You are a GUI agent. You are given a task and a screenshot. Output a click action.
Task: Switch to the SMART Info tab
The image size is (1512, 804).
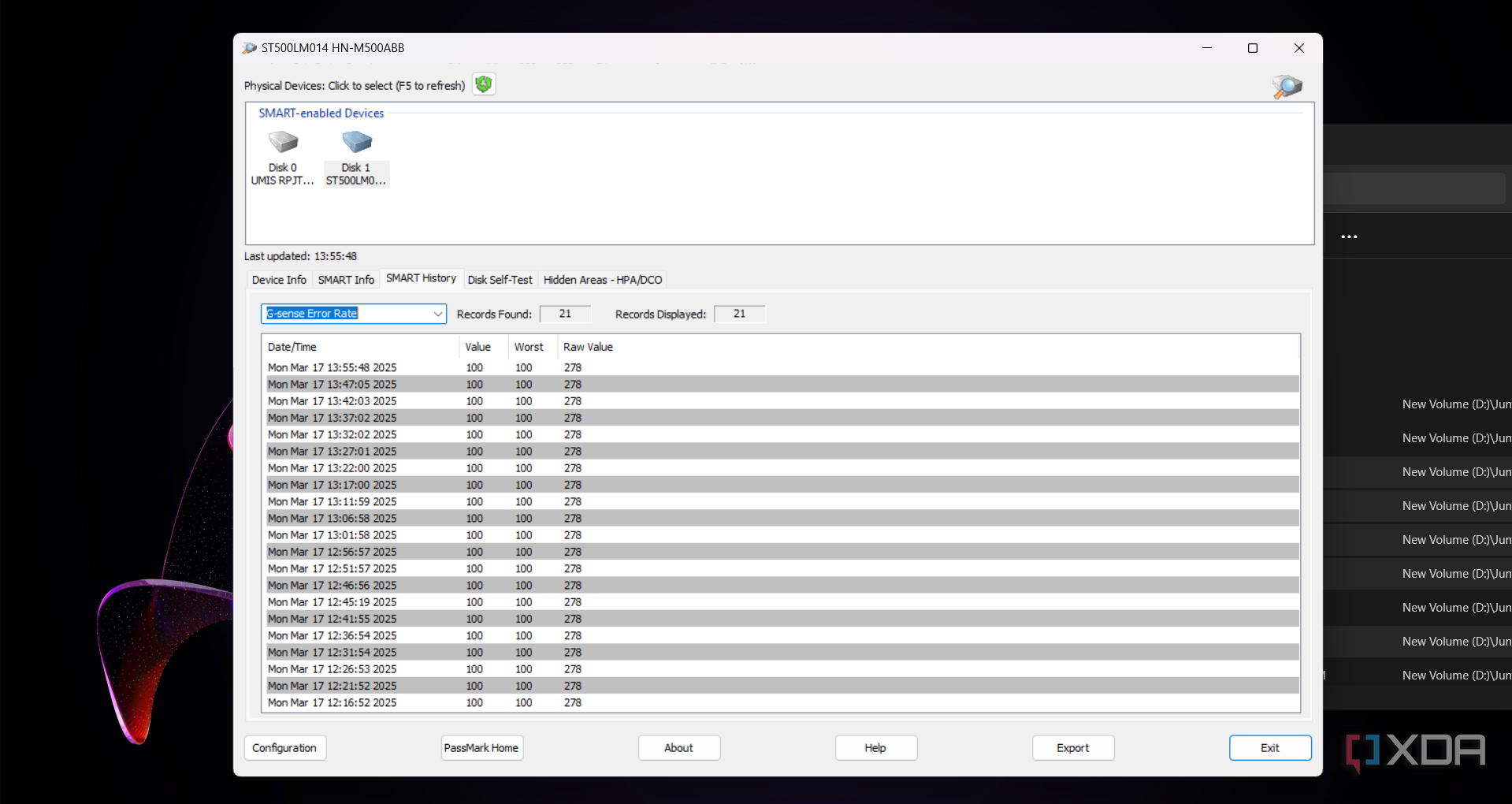point(346,280)
